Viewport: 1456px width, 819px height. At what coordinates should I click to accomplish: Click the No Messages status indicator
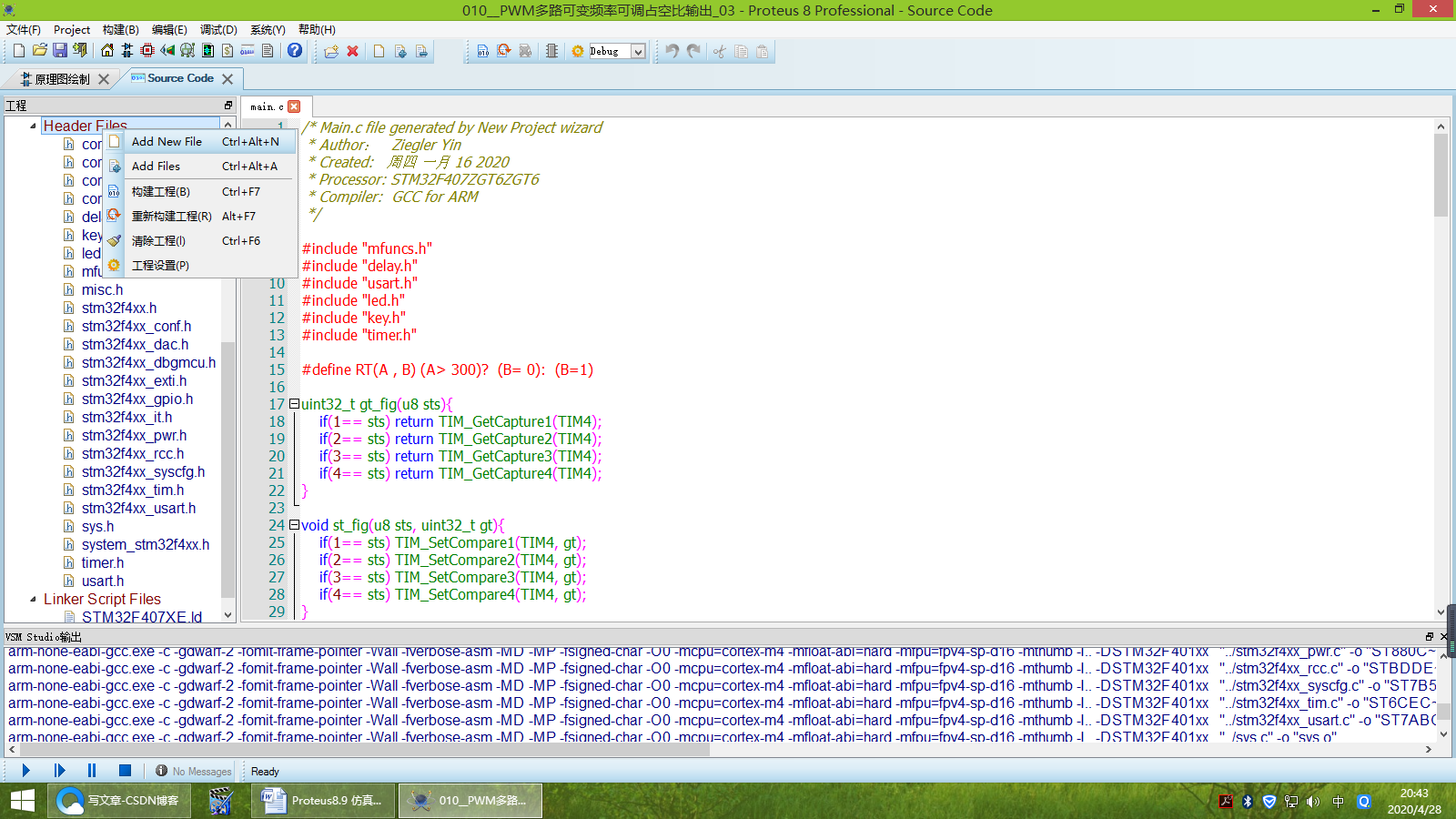point(193,772)
